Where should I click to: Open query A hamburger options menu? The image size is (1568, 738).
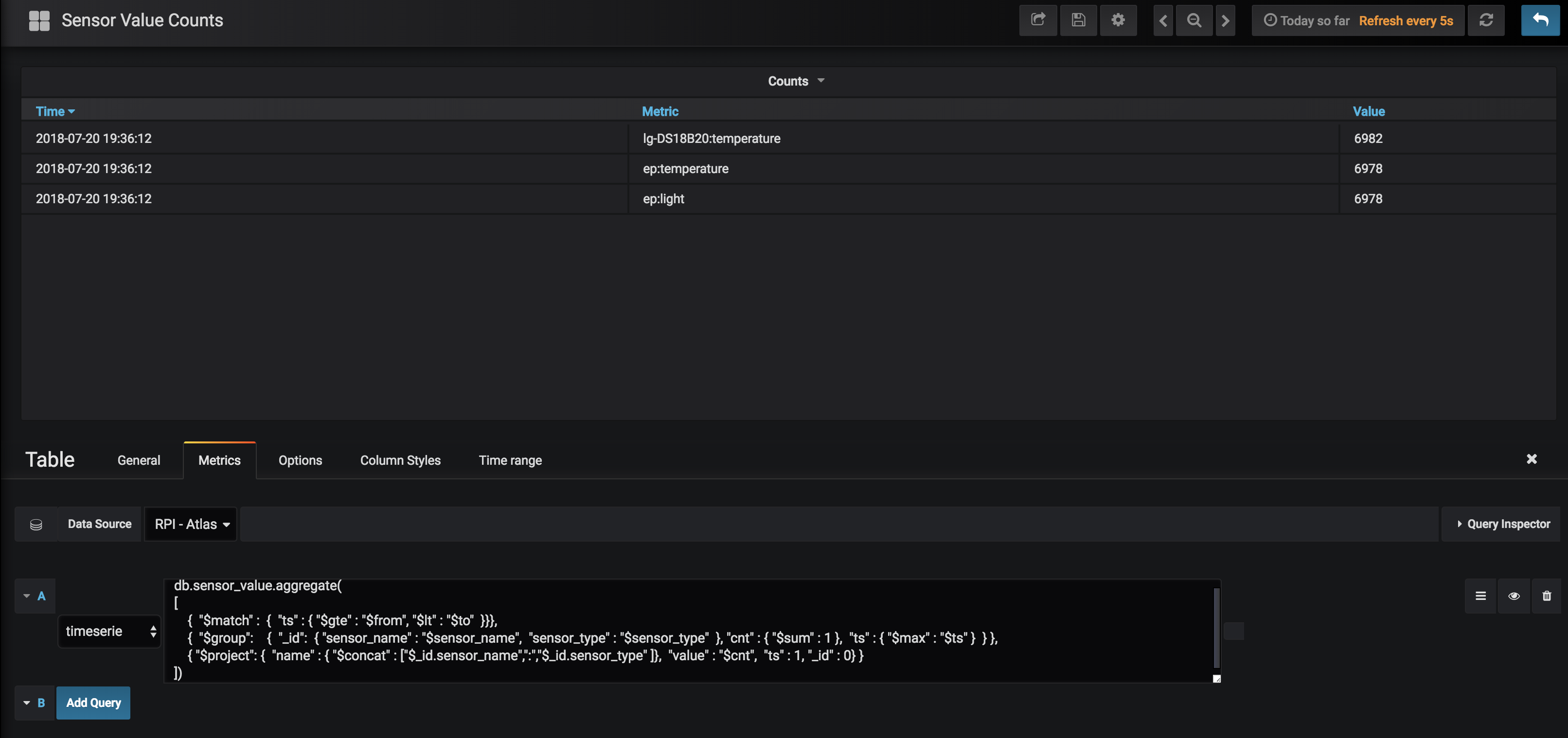(x=1480, y=596)
